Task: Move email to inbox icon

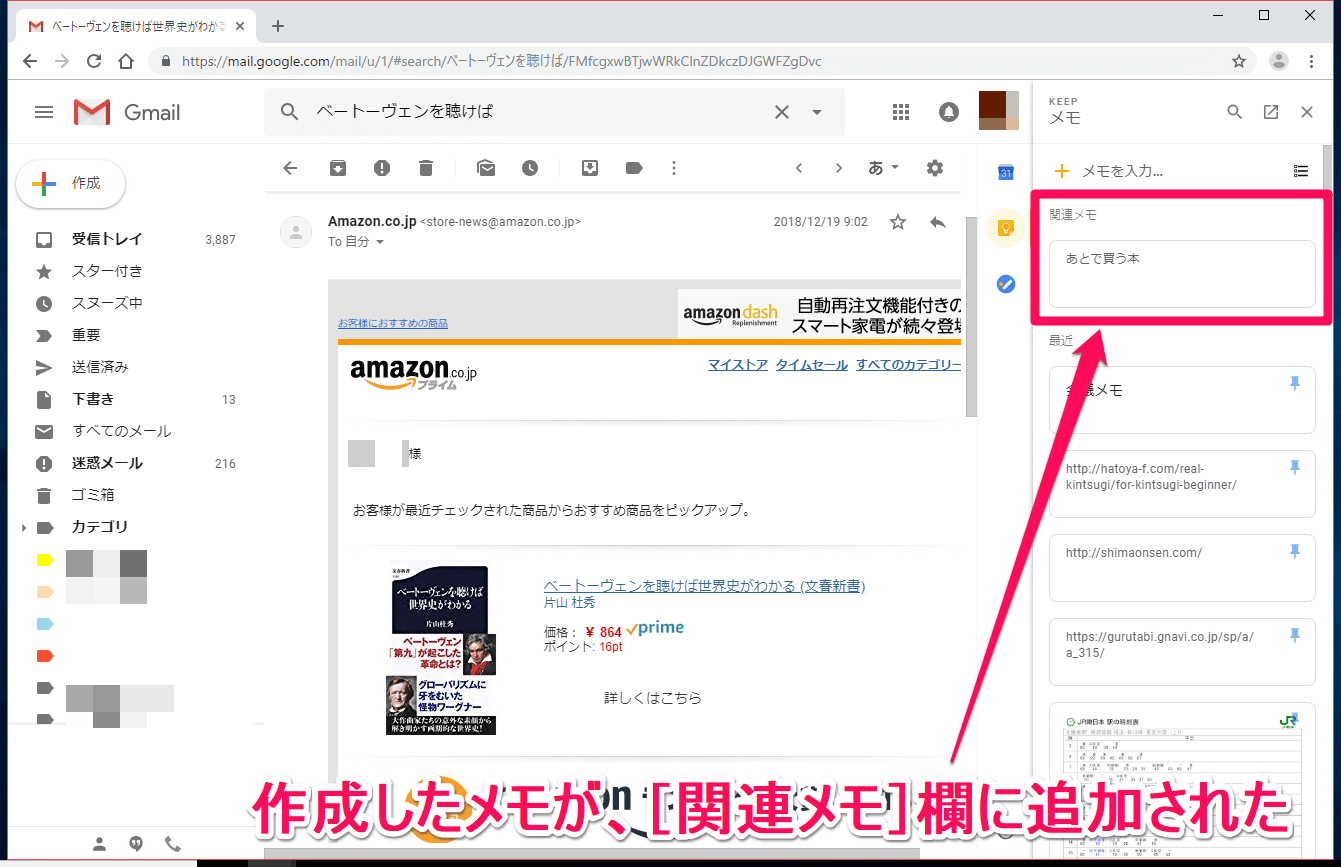Action: (x=590, y=168)
